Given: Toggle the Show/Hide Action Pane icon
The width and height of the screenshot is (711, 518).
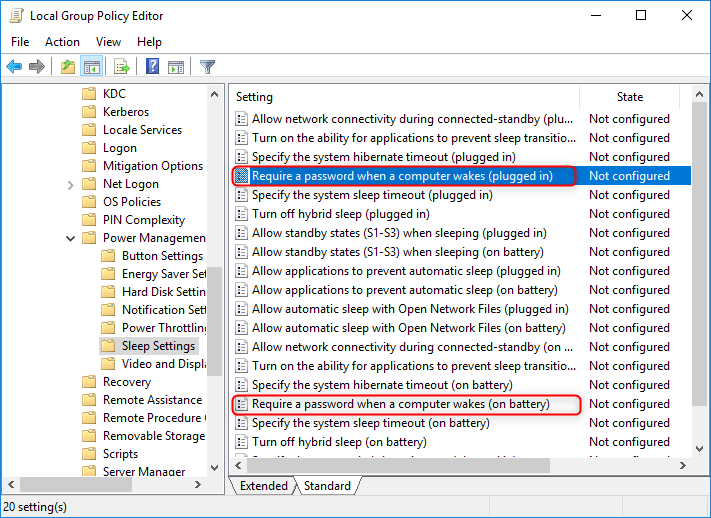Looking at the screenshot, I should tap(176, 67).
